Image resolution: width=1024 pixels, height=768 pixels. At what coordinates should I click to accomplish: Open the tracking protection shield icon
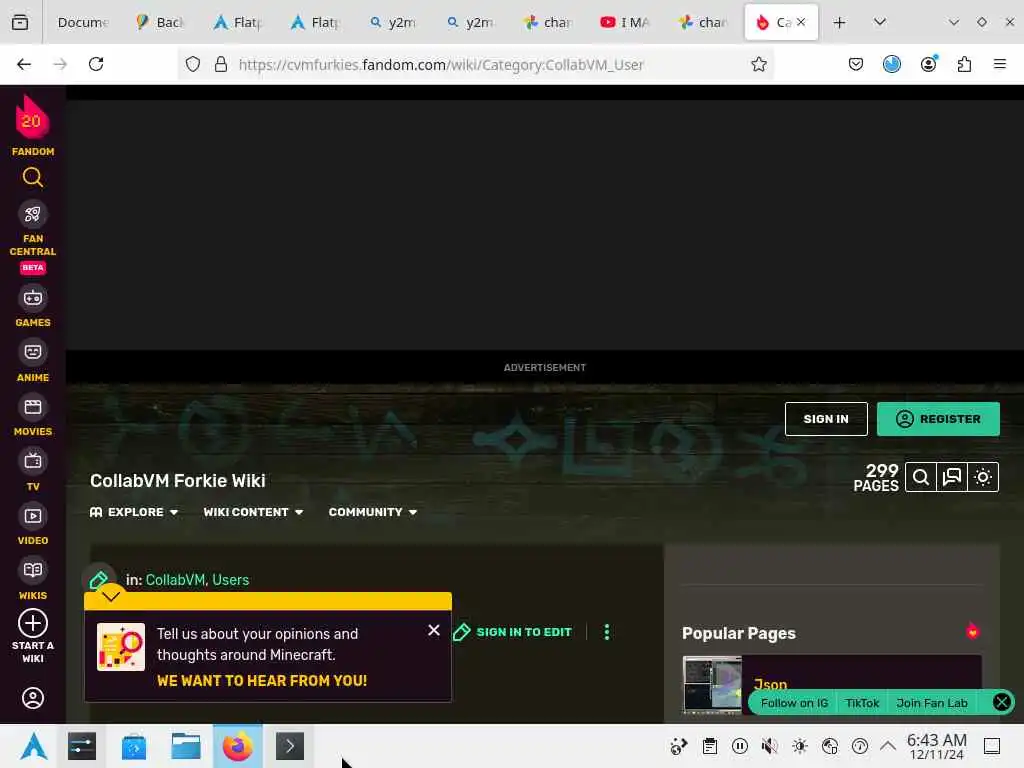pos(193,64)
